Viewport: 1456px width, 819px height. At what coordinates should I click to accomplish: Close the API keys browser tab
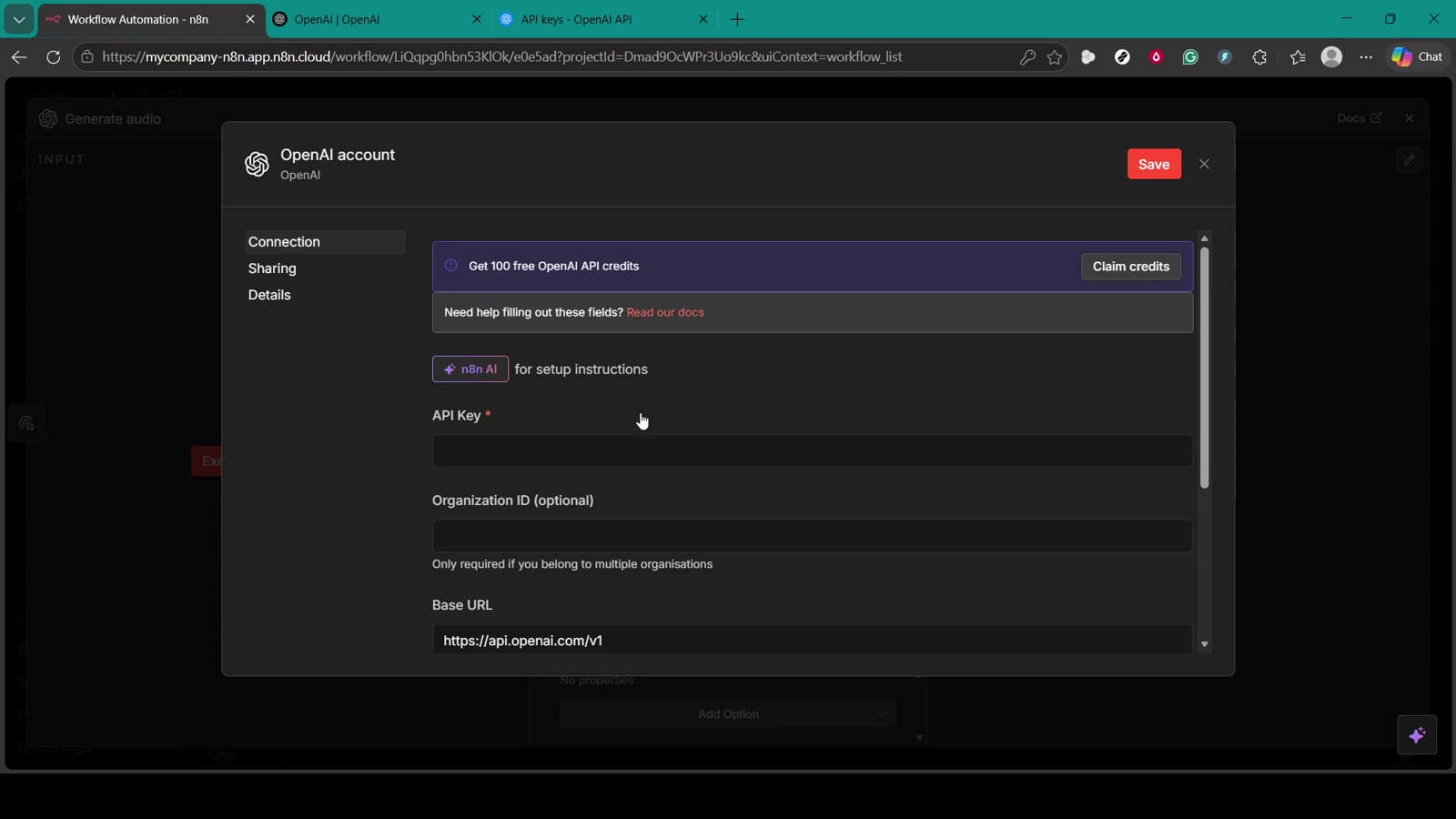pyautogui.click(x=703, y=19)
